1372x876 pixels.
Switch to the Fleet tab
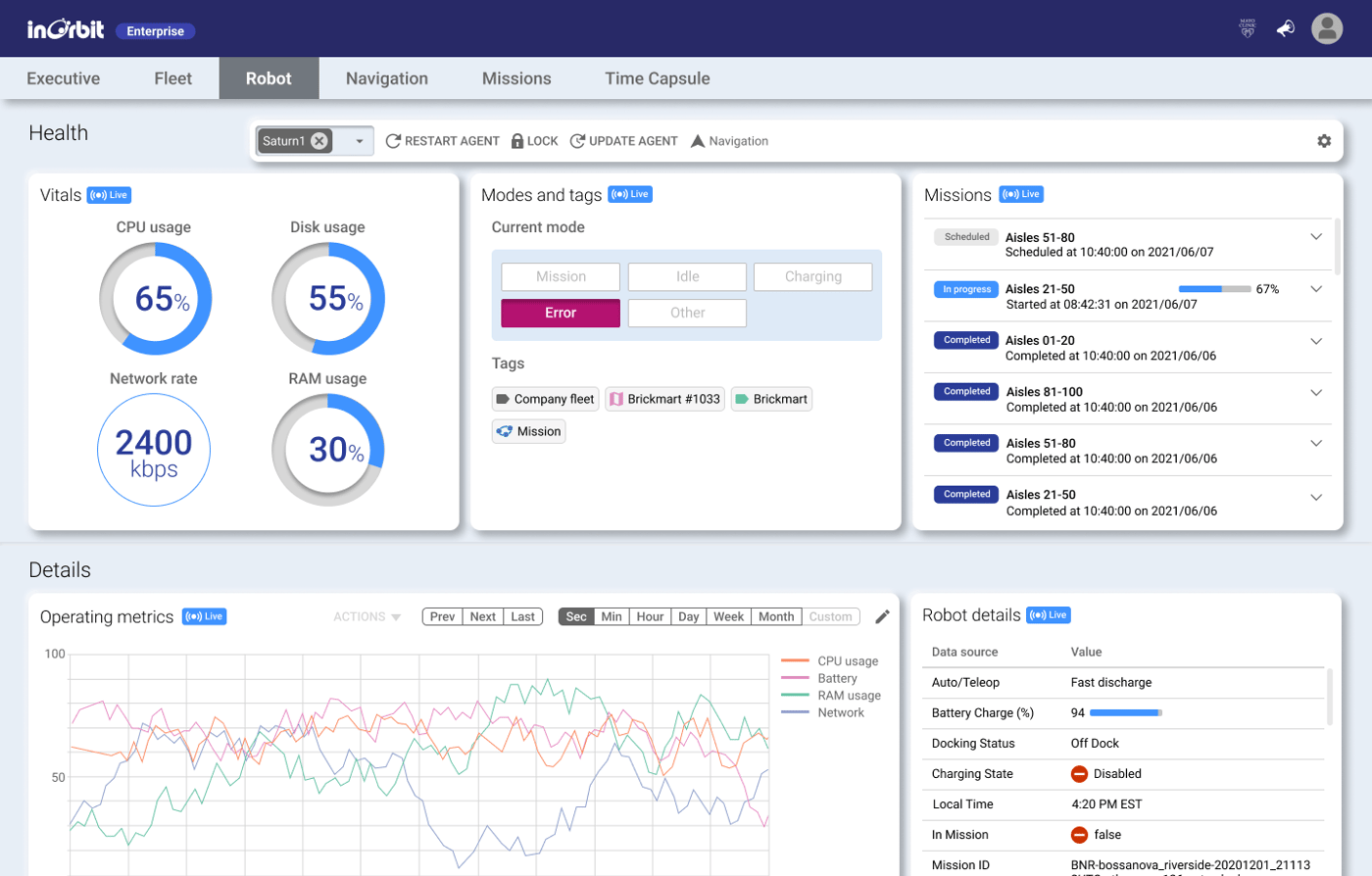click(172, 78)
